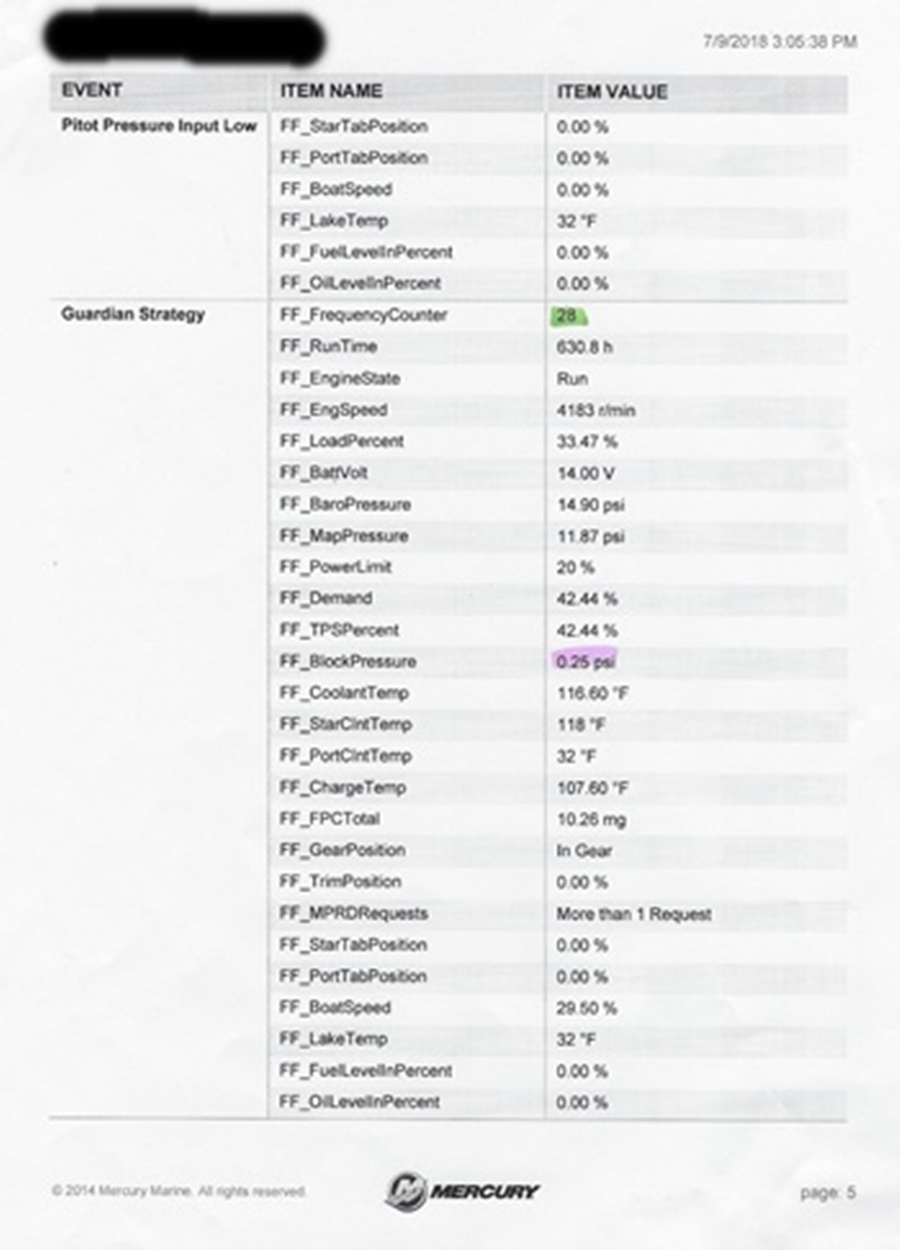The width and height of the screenshot is (900, 1250).
Task: Click the FF_RunTime value 630.8 h
Action: click(x=586, y=347)
